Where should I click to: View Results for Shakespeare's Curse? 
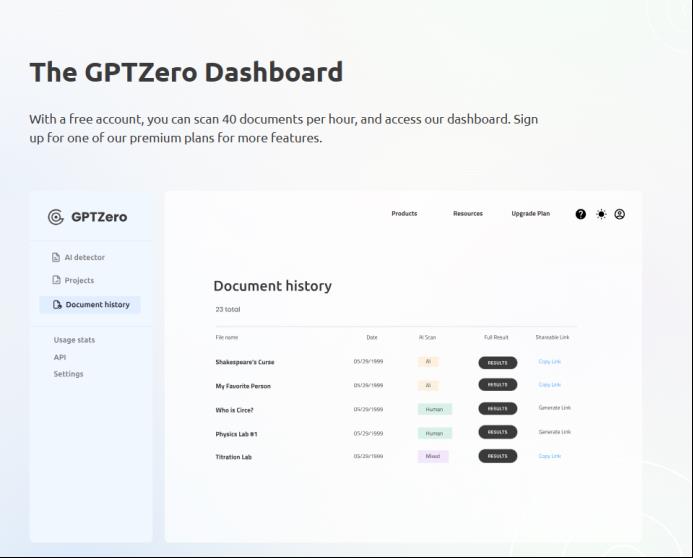498,363
